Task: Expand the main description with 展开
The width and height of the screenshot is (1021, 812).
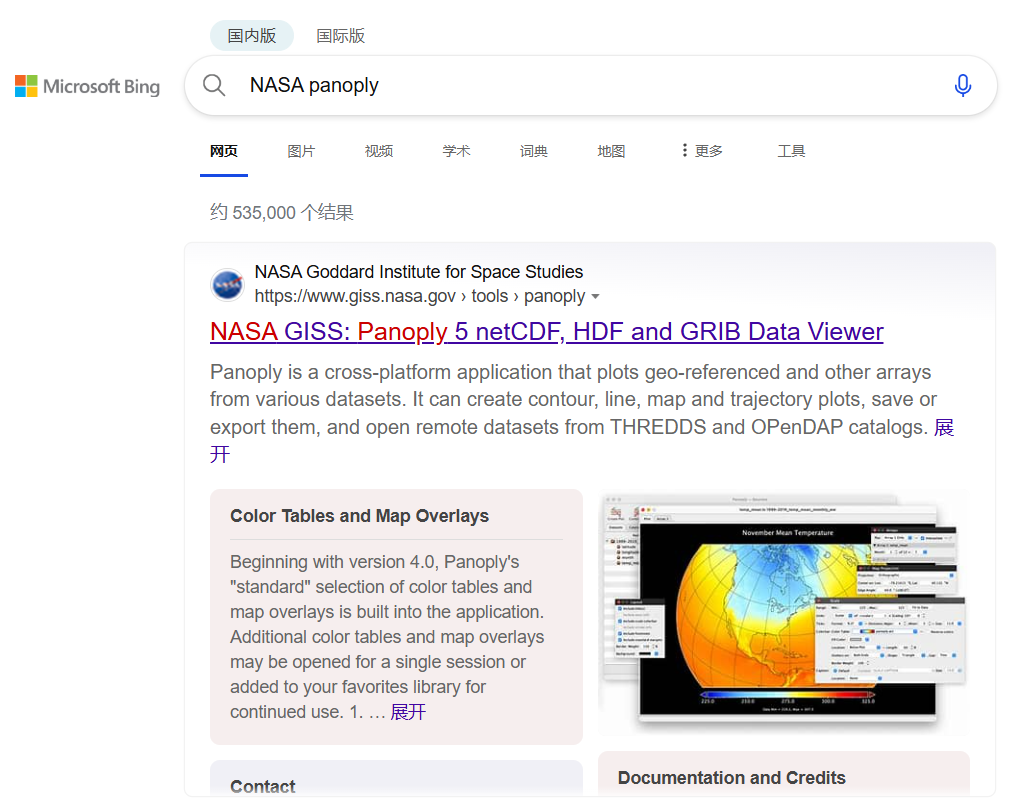Action: click(944, 427)
